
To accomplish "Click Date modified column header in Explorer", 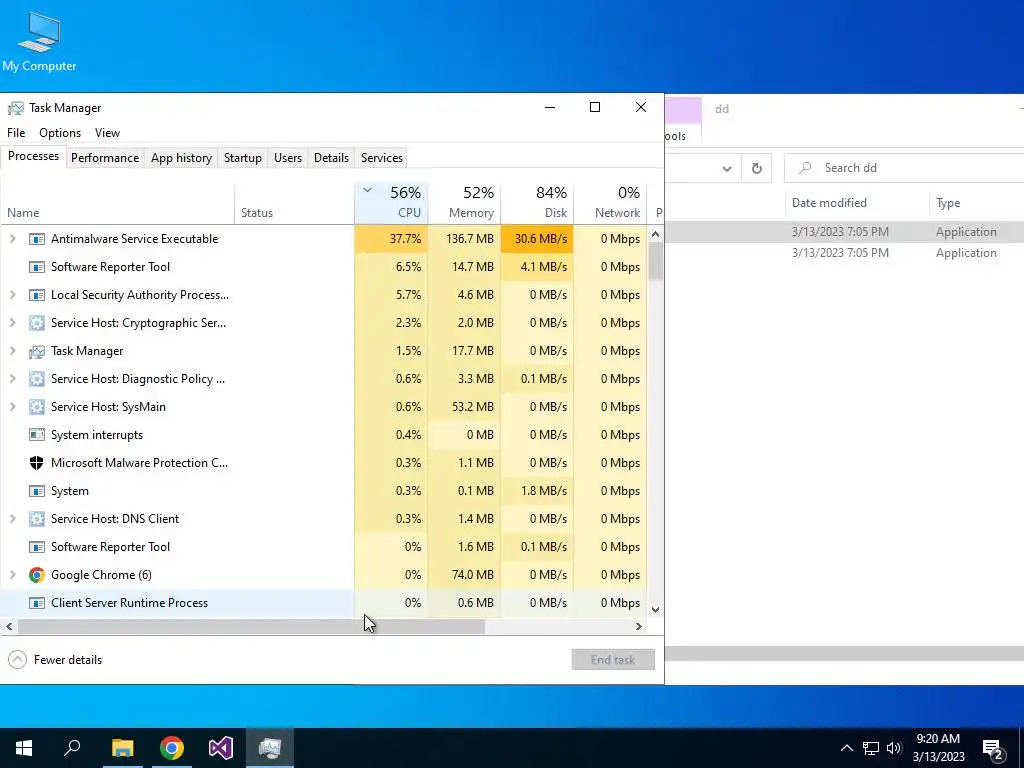I will (856, 203).
